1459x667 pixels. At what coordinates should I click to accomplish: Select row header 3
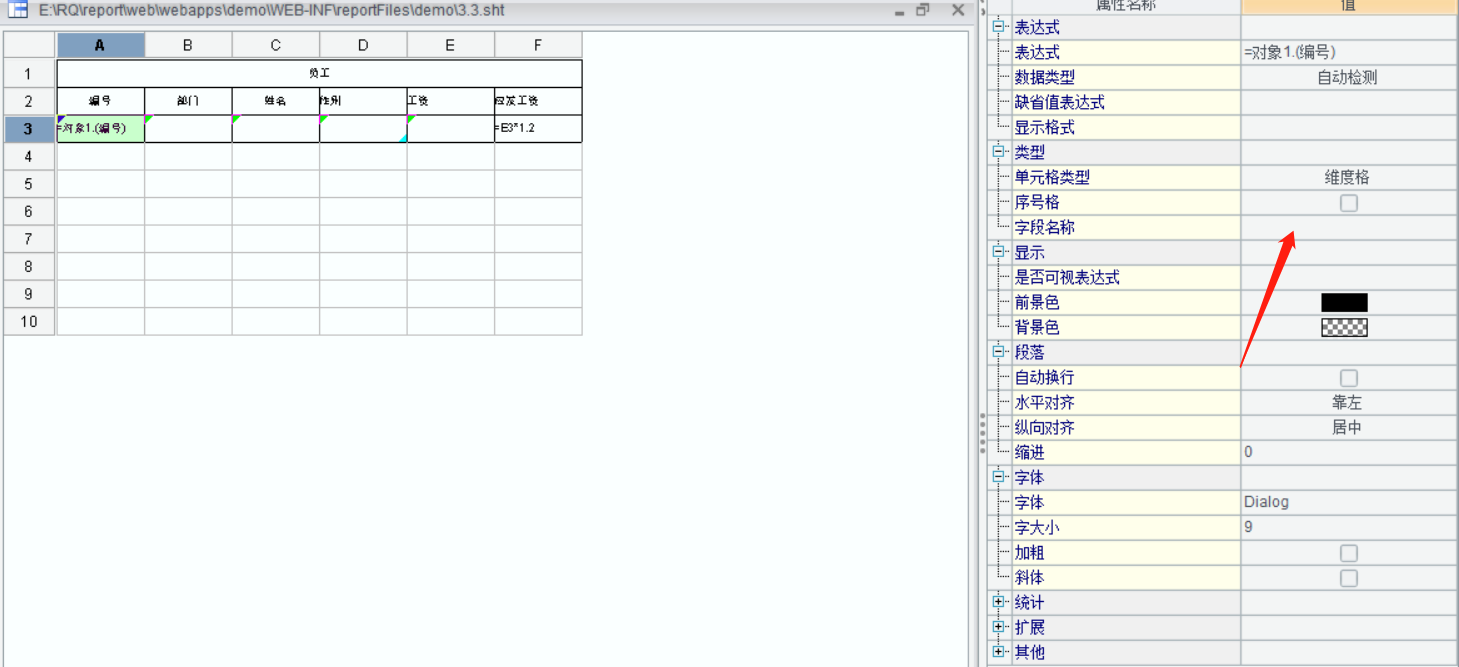click(x=29, y=129)
